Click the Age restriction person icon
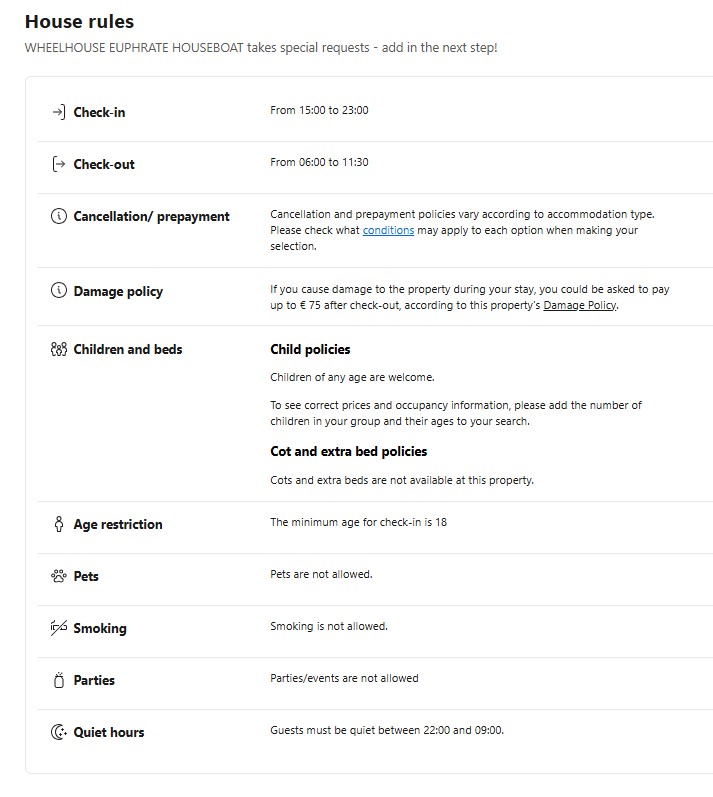713x797 pixels. [x=58, y=524]
